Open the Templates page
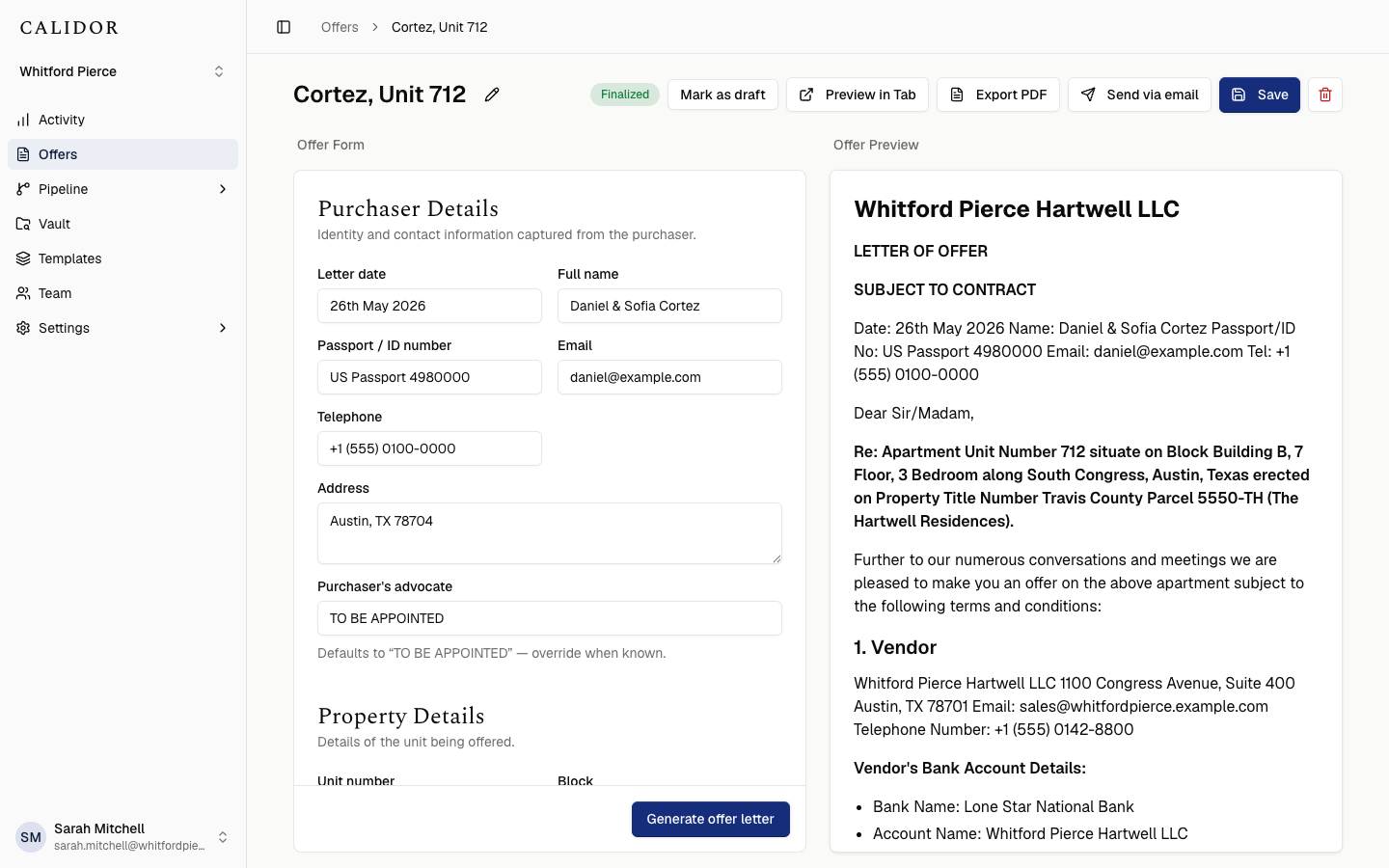The height and width of the screenshot is (868, 1389). point(123,258)
